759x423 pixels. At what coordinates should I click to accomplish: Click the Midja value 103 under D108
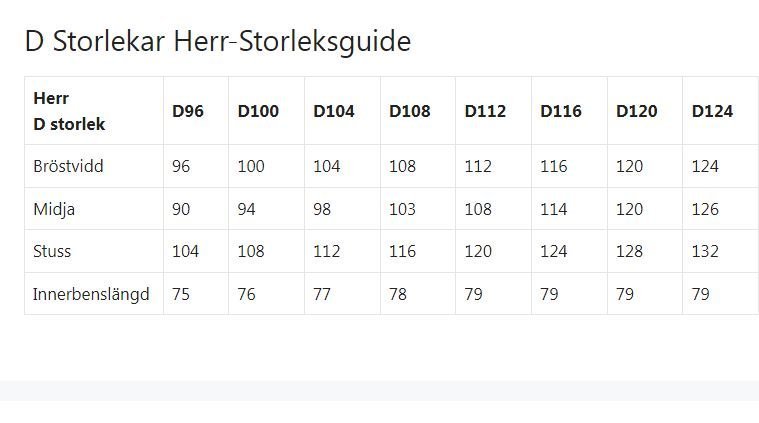click(403, 209)
